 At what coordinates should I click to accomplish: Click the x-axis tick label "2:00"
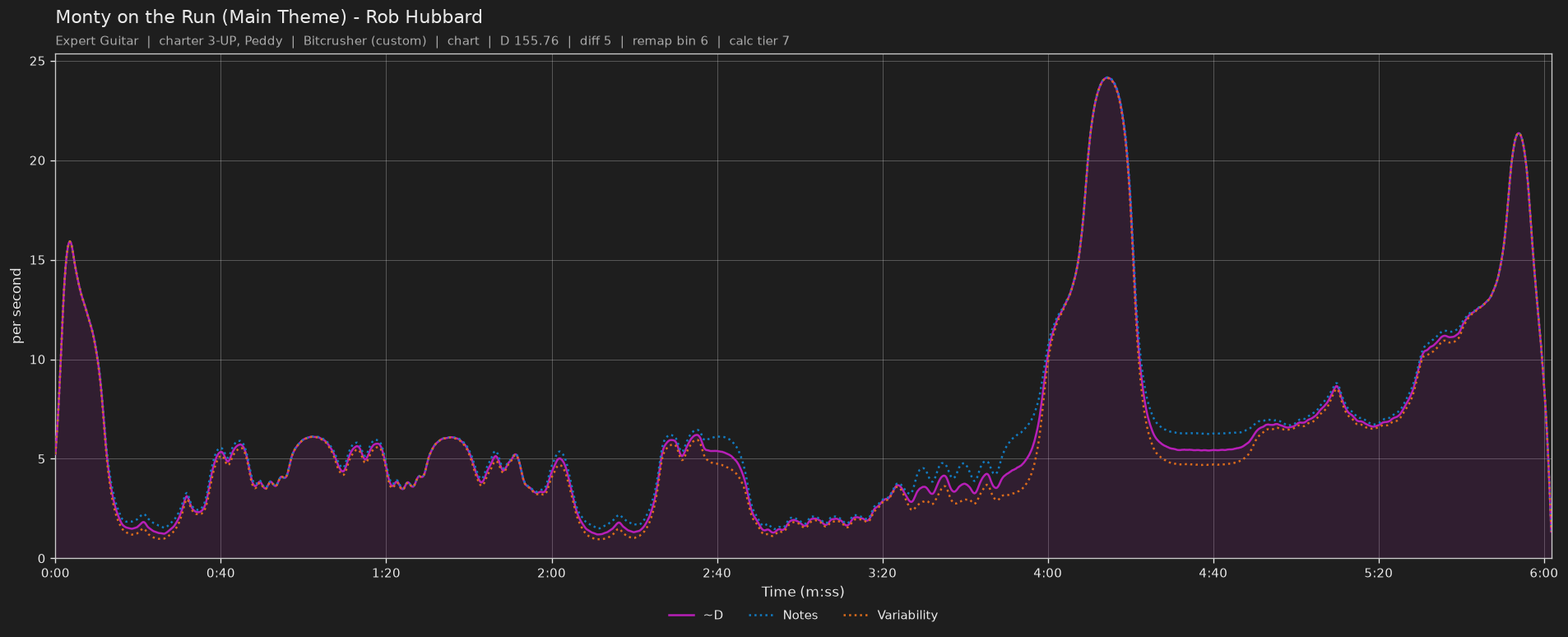pyautogui.click(x=551, y=574)
